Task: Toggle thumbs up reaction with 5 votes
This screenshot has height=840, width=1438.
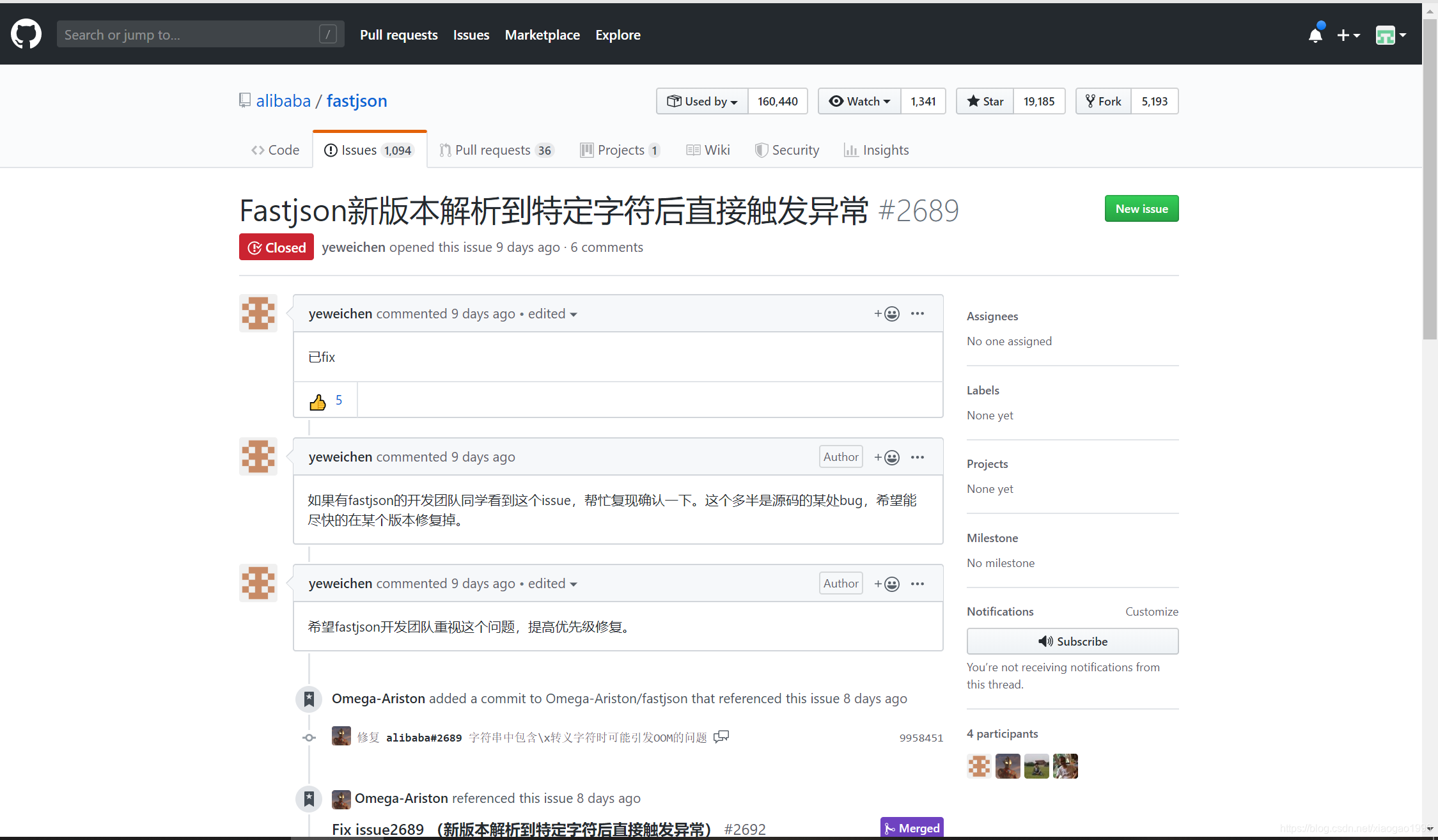Action: [x=325, y=400]
